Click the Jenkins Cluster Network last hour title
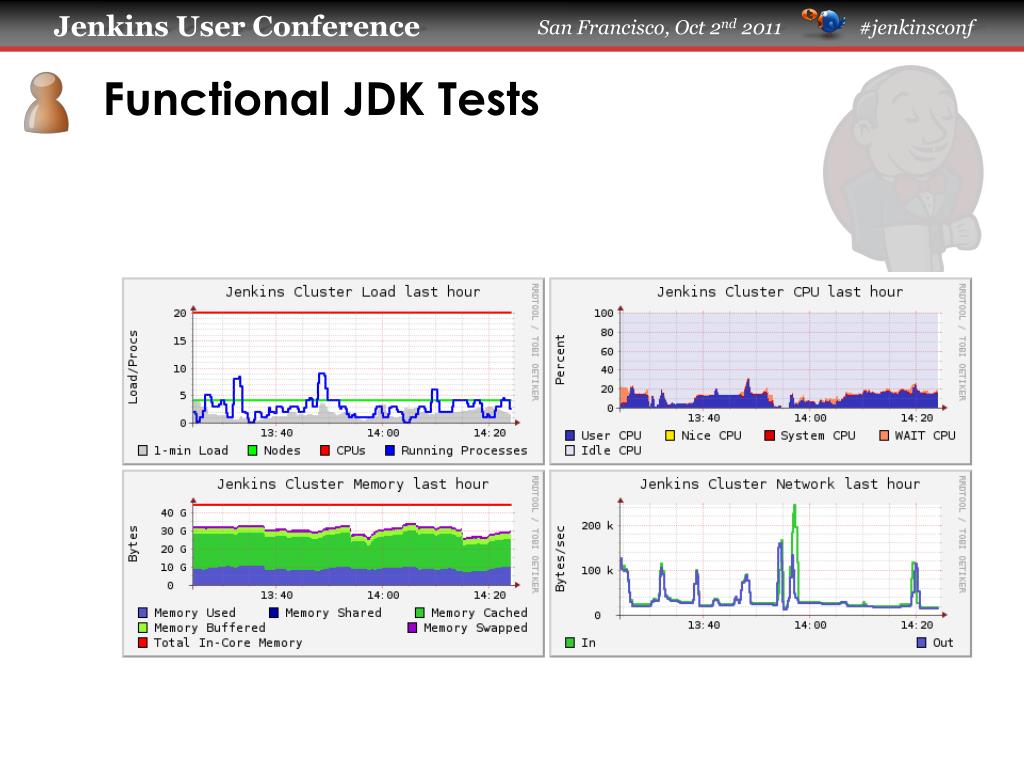Viewport: 1024px width, 768px height. (780, 484)
